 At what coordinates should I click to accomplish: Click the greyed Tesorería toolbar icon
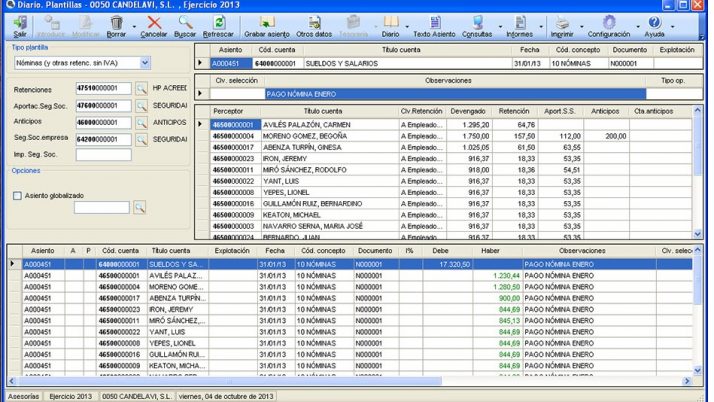(353, 23)
